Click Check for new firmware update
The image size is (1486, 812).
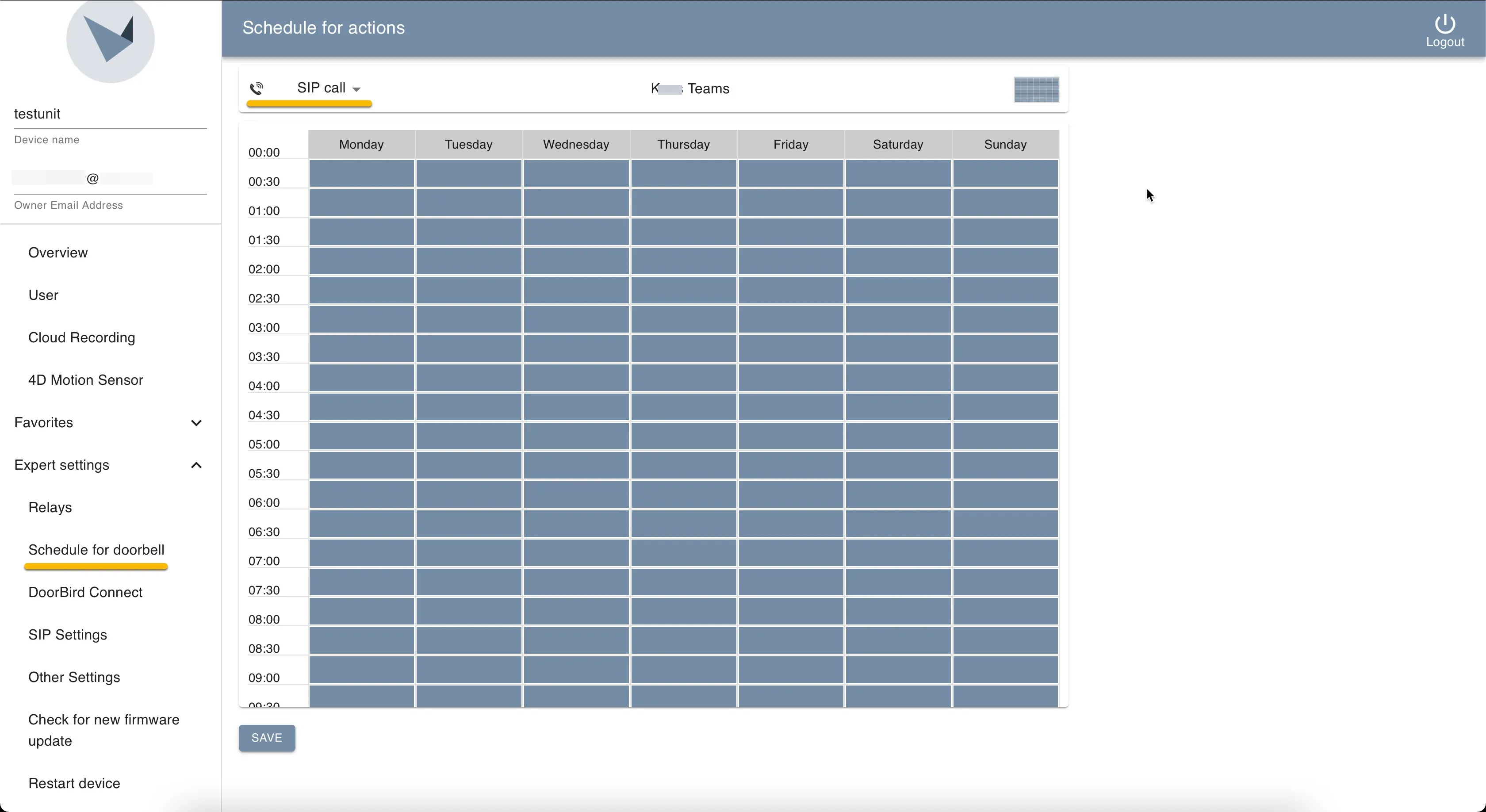point(104,730)
